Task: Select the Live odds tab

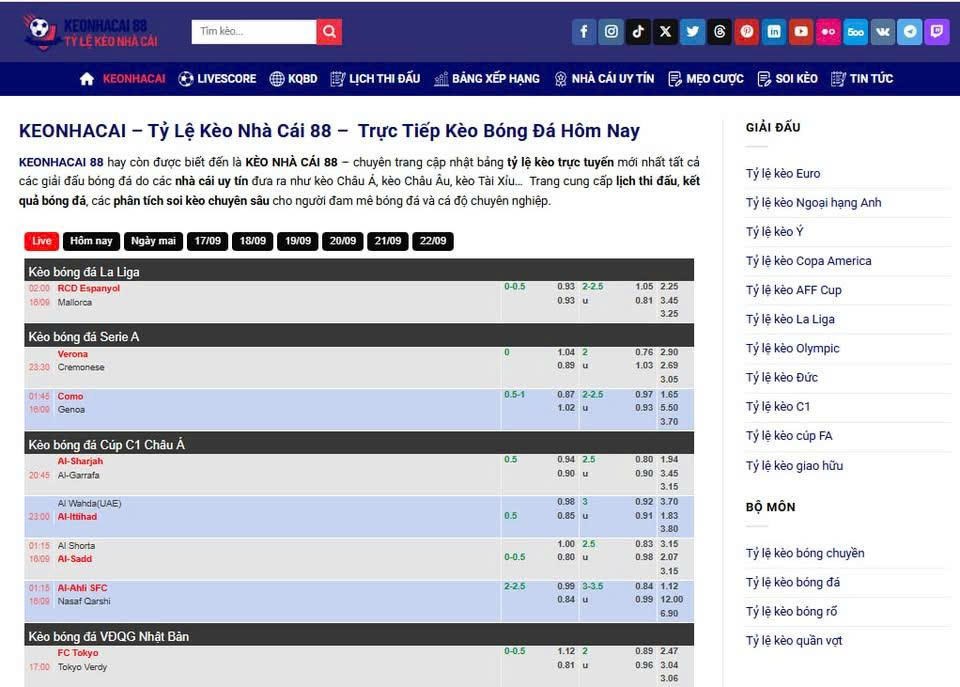Action: (x=41, y=241)
